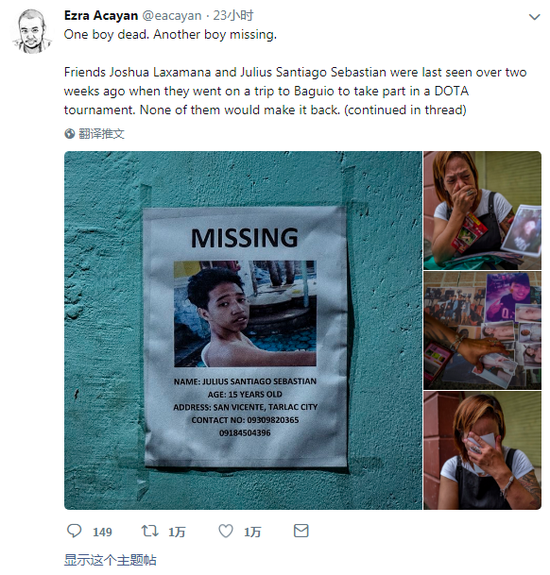Open the 23小时 tweet timestamp
Image resolution: width=550 pixels, height=575 pixels.
coord(233,16)
